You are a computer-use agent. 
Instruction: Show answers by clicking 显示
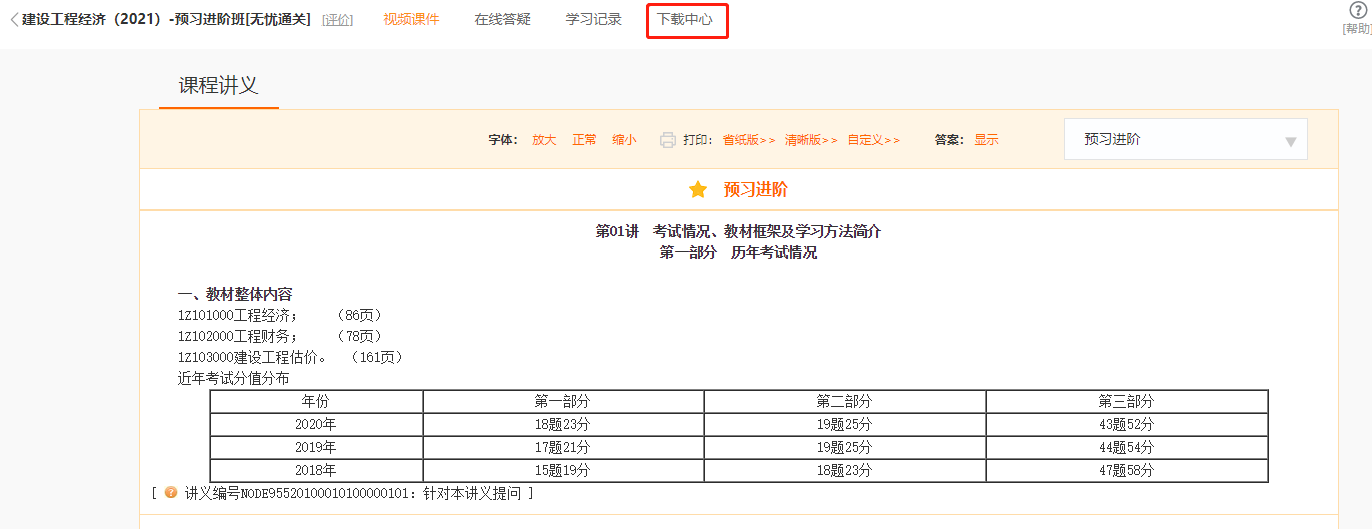pyautogui.click(x=986, y=140)
